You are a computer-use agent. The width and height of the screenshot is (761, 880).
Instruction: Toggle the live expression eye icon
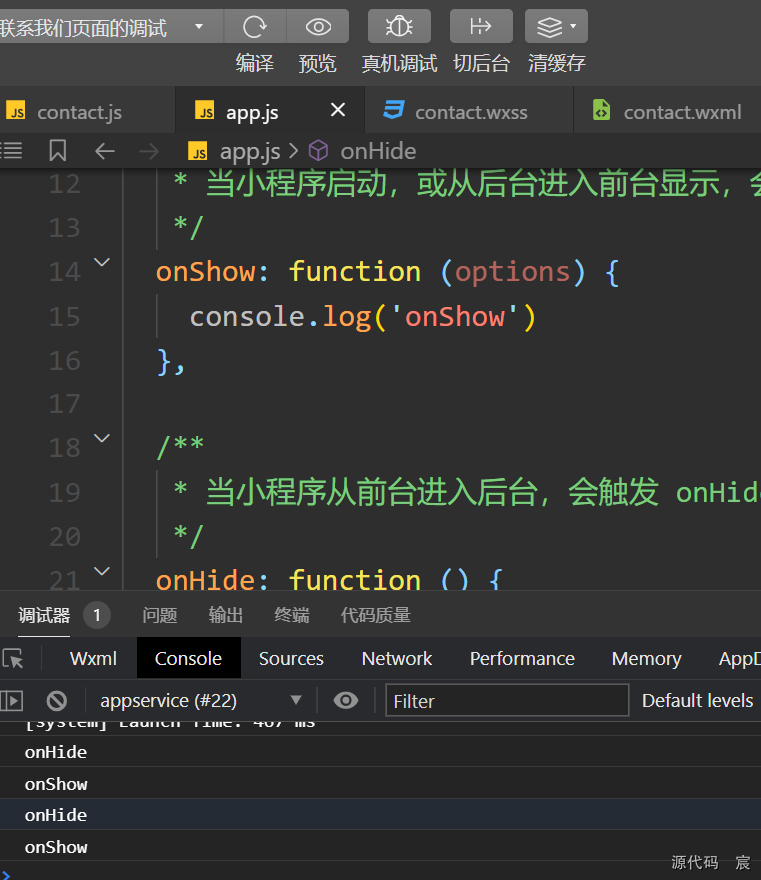coord(346,700)
